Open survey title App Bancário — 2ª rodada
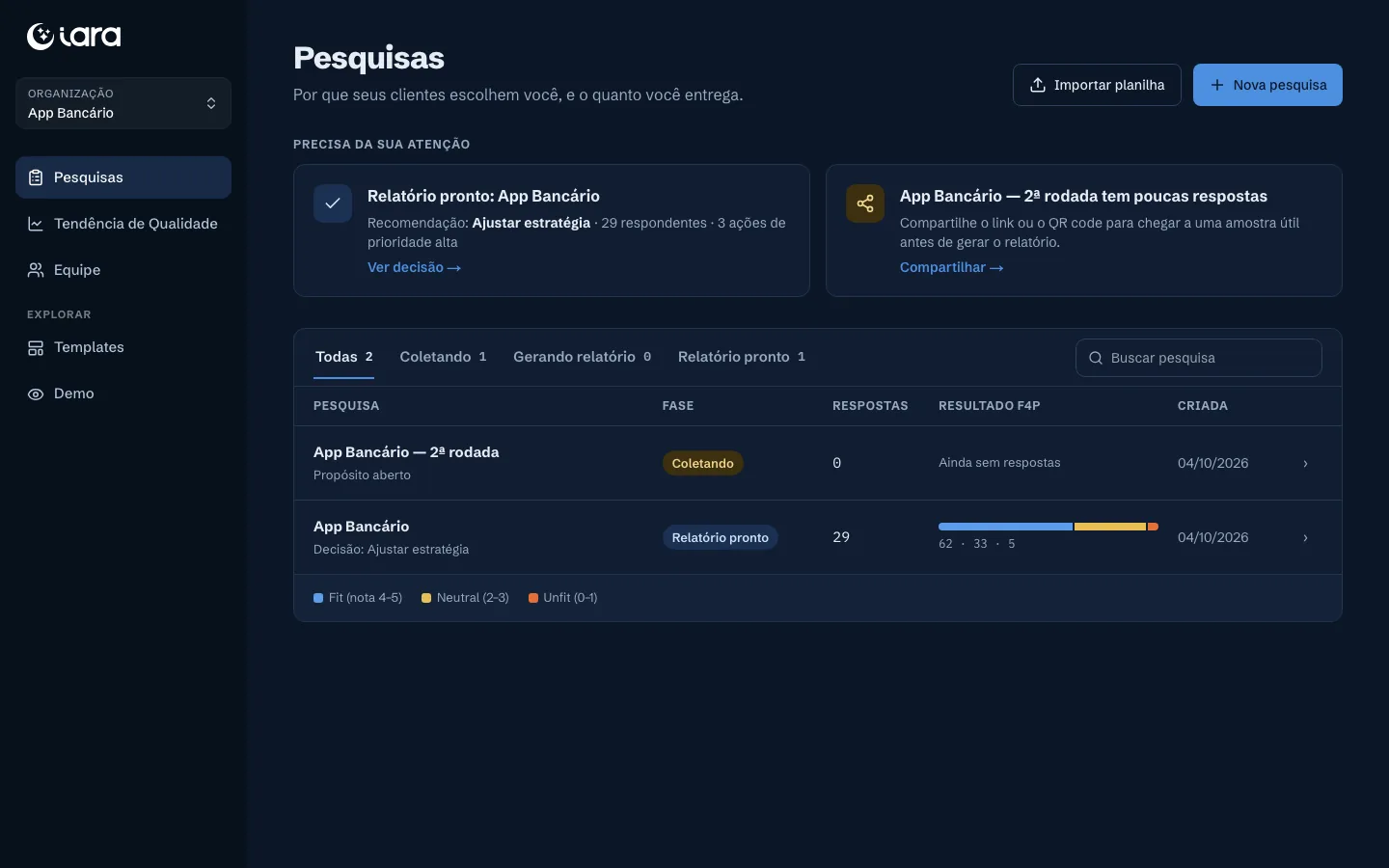This screenshot has width=1389, height=868. point(406,452)
